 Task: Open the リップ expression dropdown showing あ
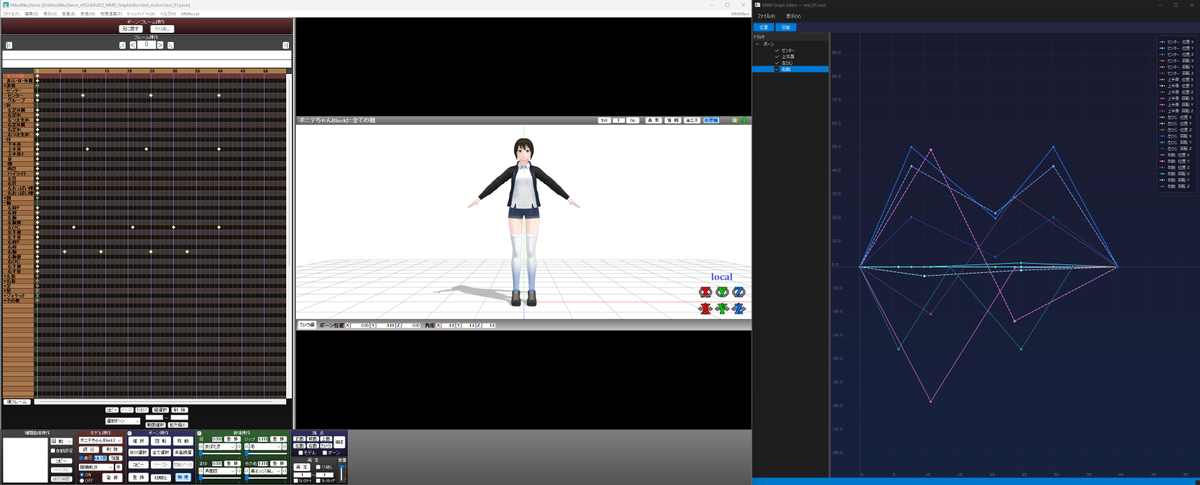[x=265, y=446]
